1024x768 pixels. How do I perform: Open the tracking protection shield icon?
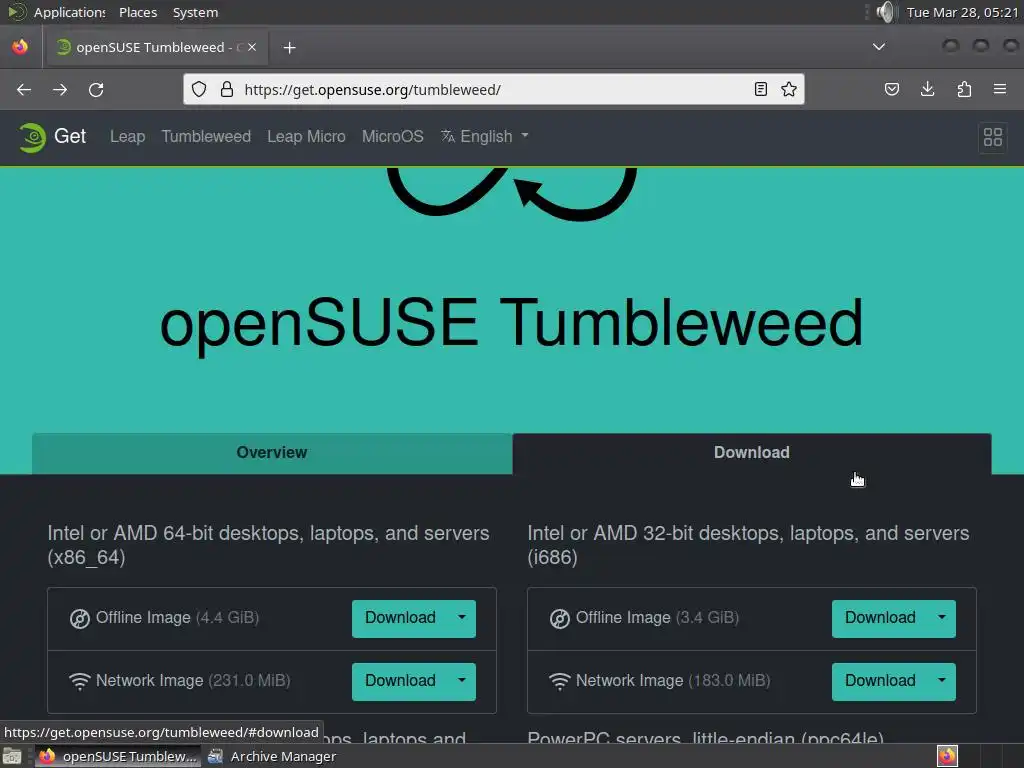tap(199, 89)
